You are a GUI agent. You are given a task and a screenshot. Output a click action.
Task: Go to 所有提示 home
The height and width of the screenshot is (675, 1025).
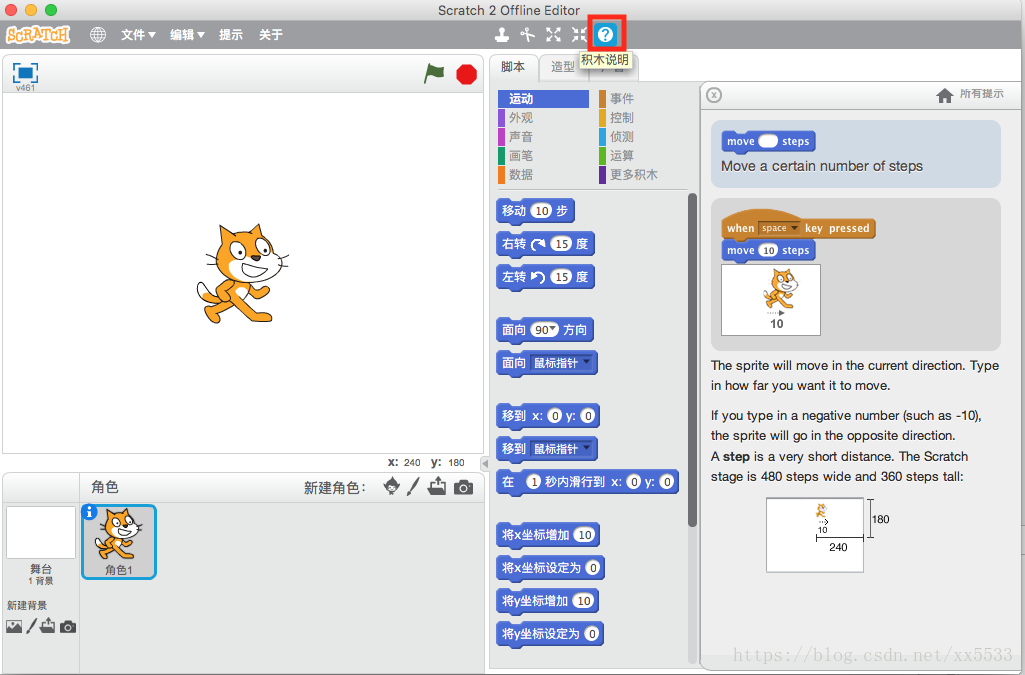[969, 95]
